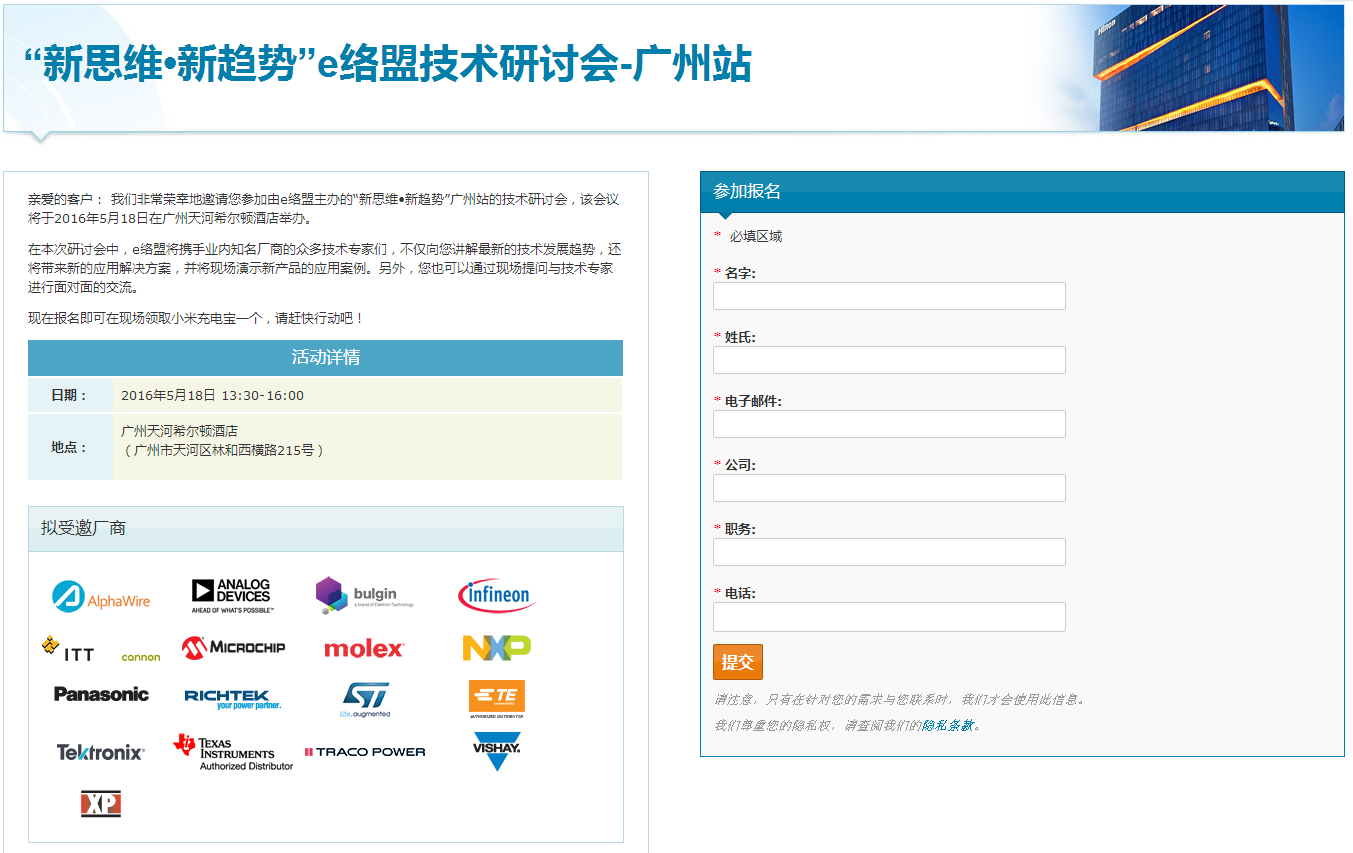The height and width of the screenshot is (853, 1353).
Task: Click the address 广州市天河区林和西横路215号
Action: tap(223, 450)
